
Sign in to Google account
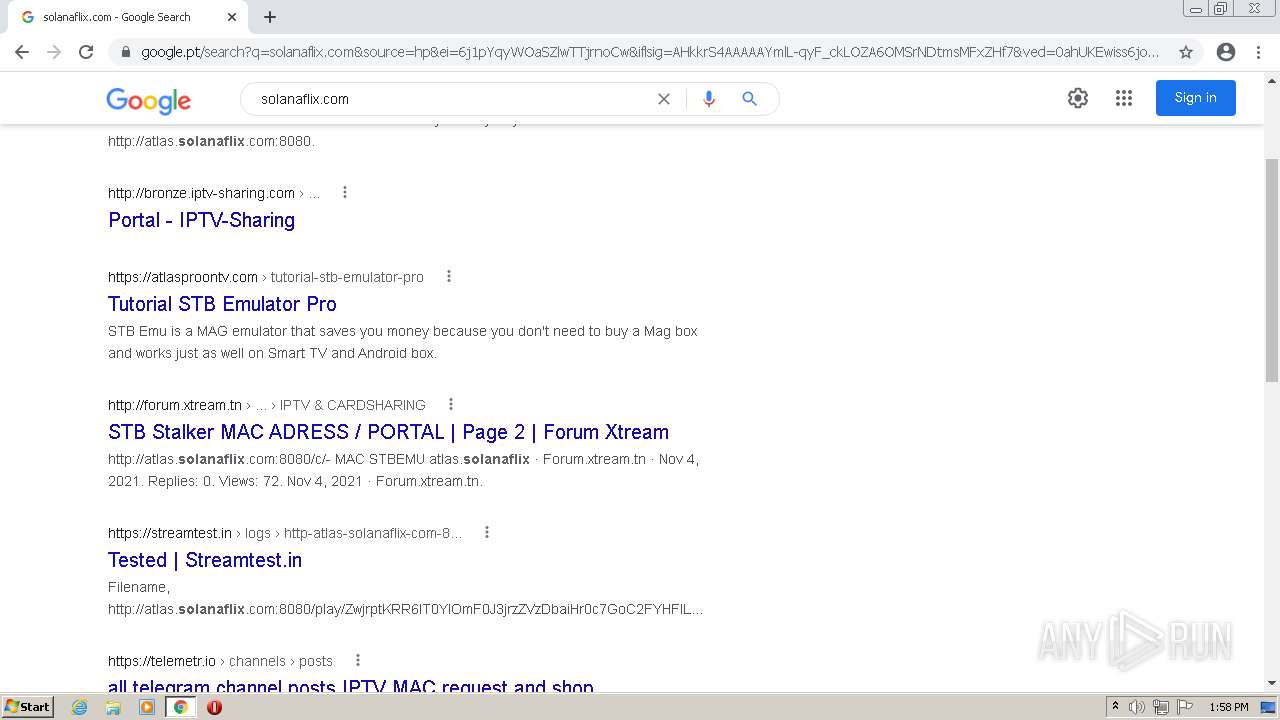[1196, 98]
